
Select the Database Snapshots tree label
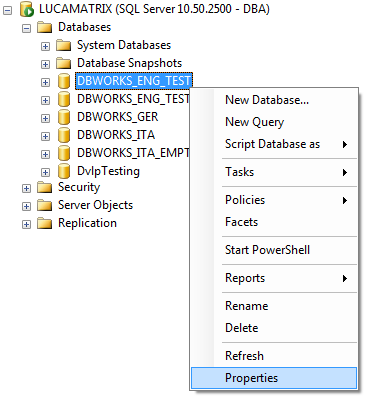pos(129,63)
